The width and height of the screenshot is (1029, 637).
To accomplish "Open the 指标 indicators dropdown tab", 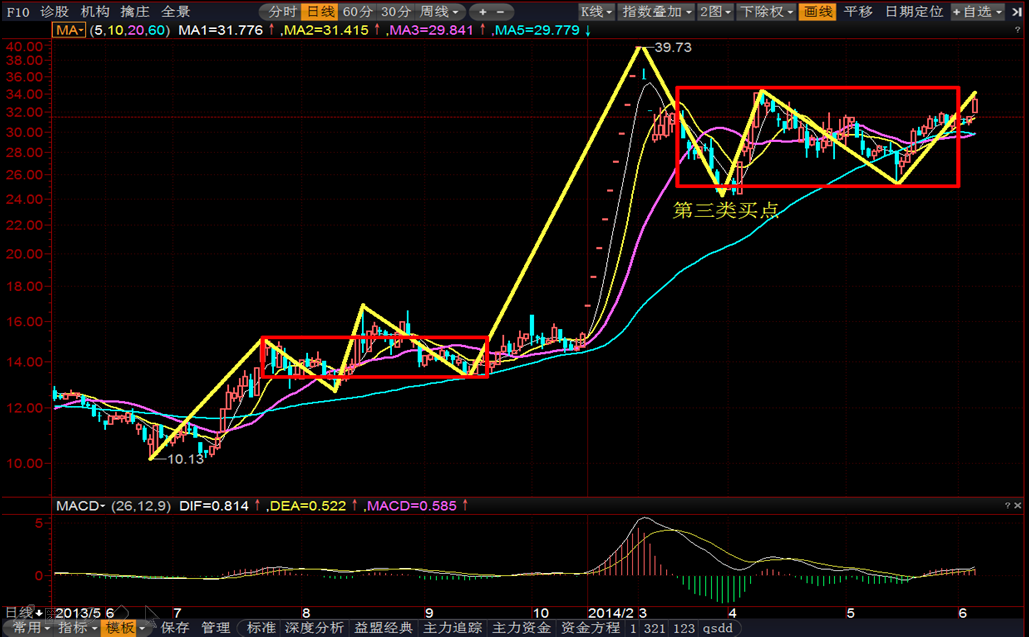I will point(77,628).
